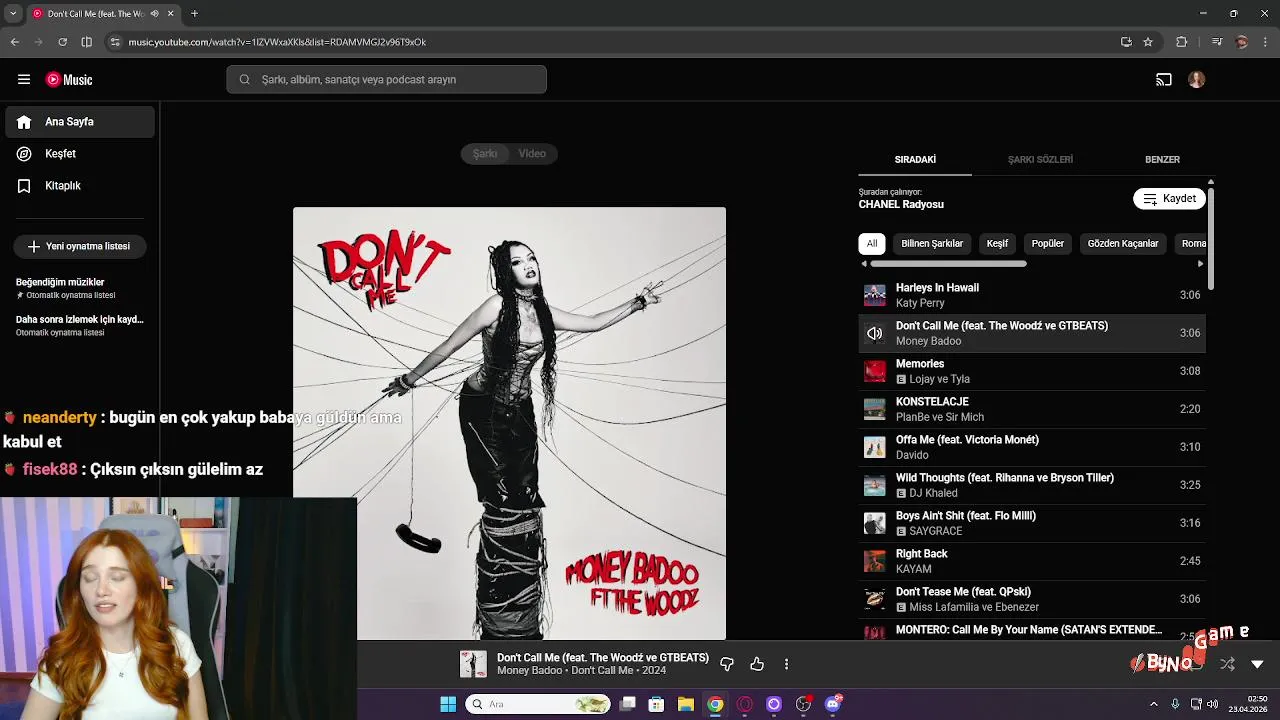Play Wild Thoughts by DJ Khaled

(x=1032, y=485)
